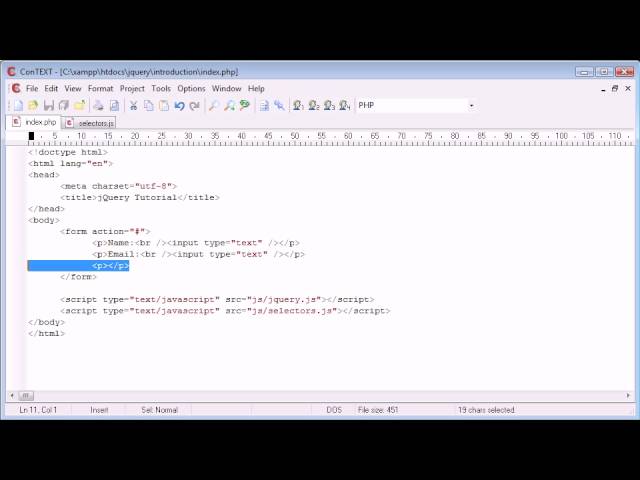Open Find with the magnifier icon
This screenshot has height=480, width=640.
(213, 106)
